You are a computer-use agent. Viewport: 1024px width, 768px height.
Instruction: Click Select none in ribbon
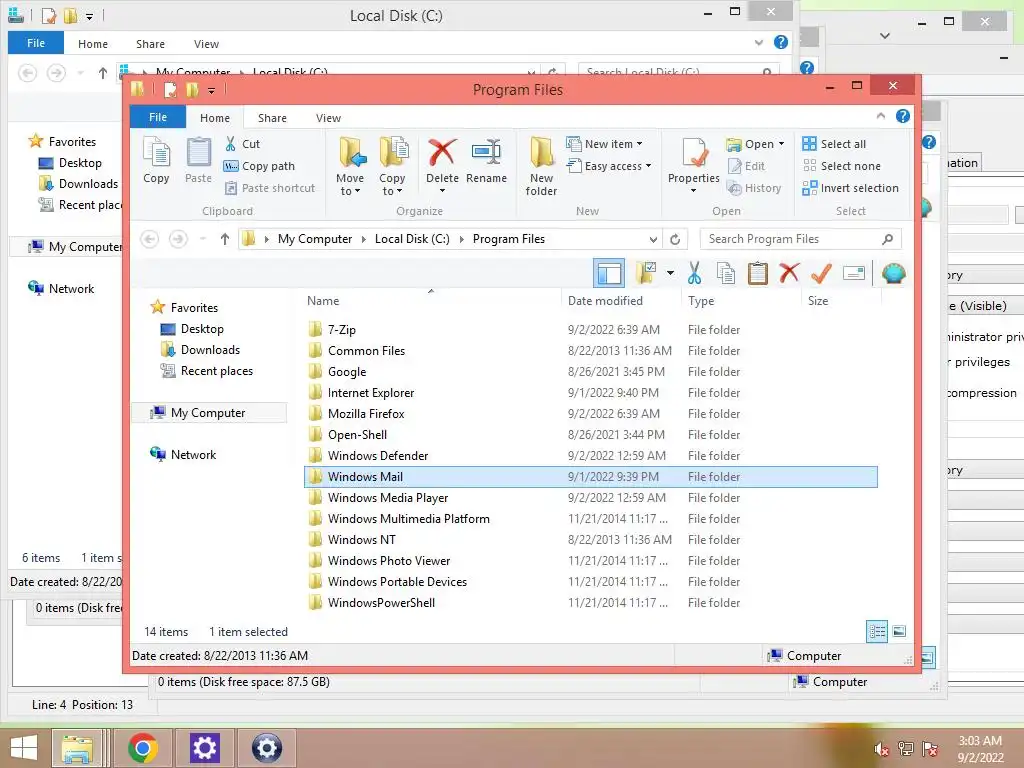(x=842, y=166)
